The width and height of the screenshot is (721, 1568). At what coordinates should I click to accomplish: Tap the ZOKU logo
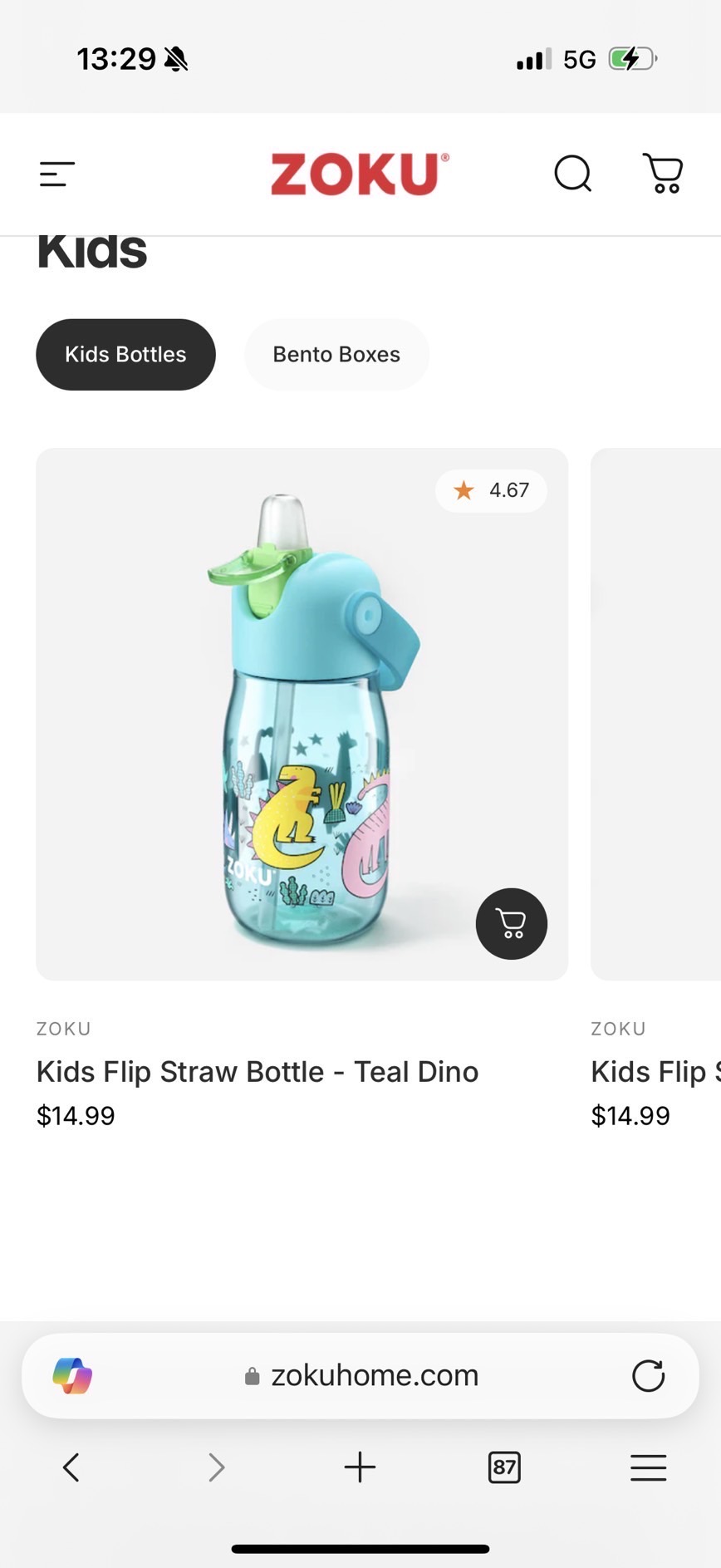[360, 174]
